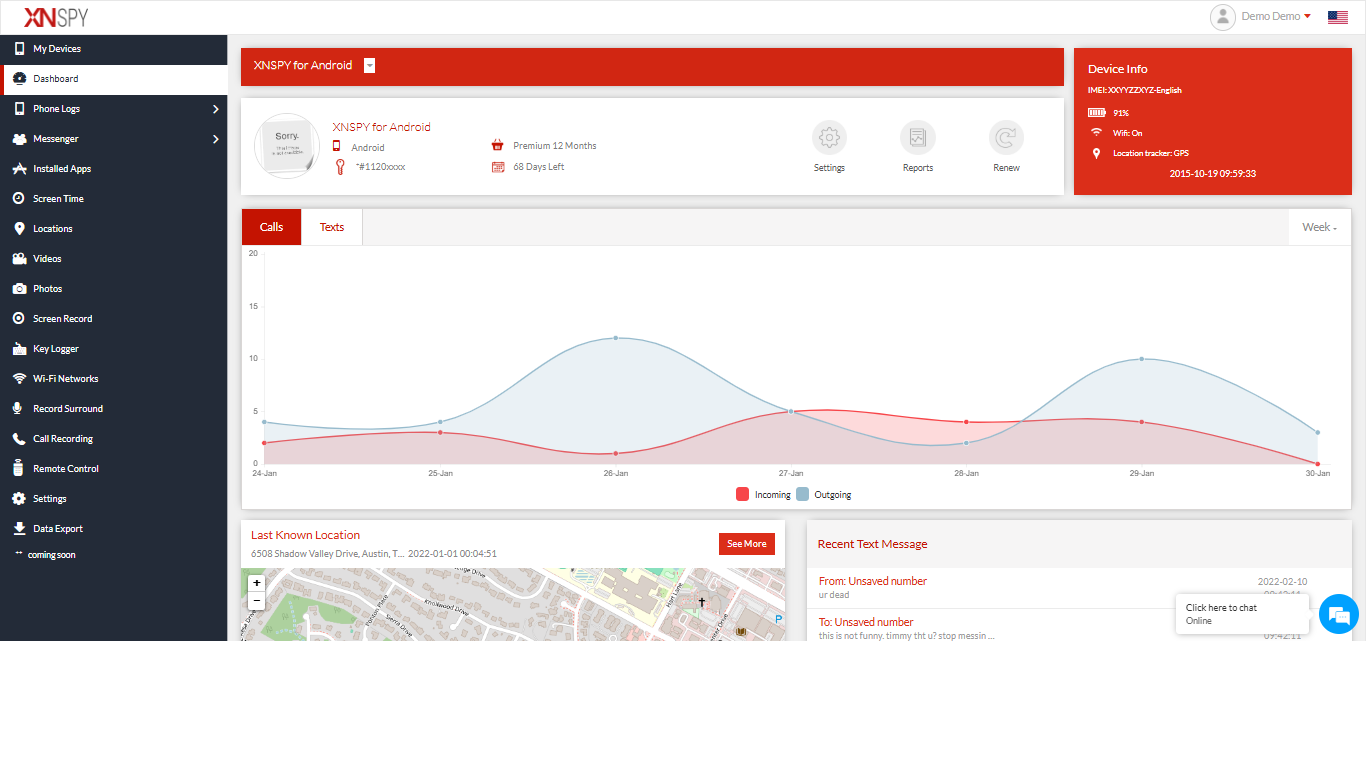Click the Wi-Fi Networks icon

[19, 379]
